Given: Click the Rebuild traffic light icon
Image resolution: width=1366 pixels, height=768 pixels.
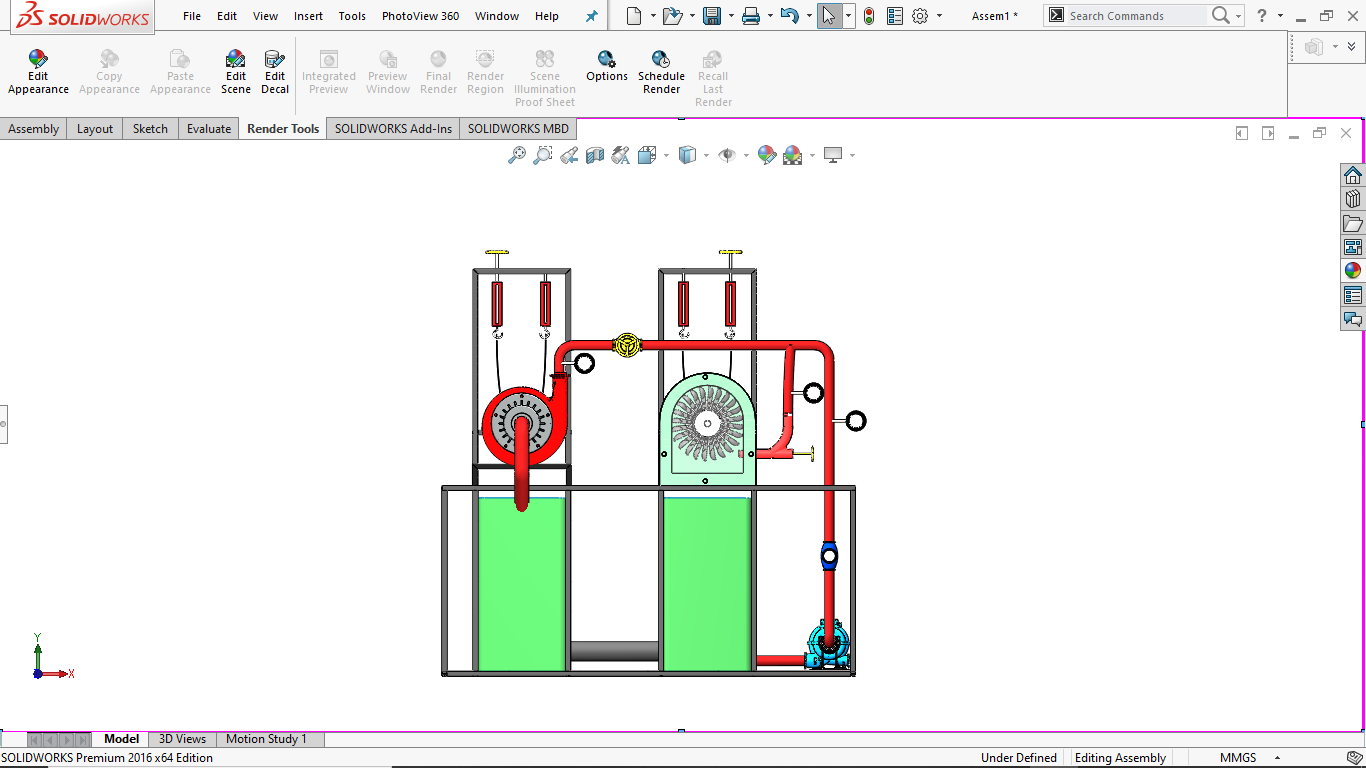Looking at the screenshot, I should [869, 16].
